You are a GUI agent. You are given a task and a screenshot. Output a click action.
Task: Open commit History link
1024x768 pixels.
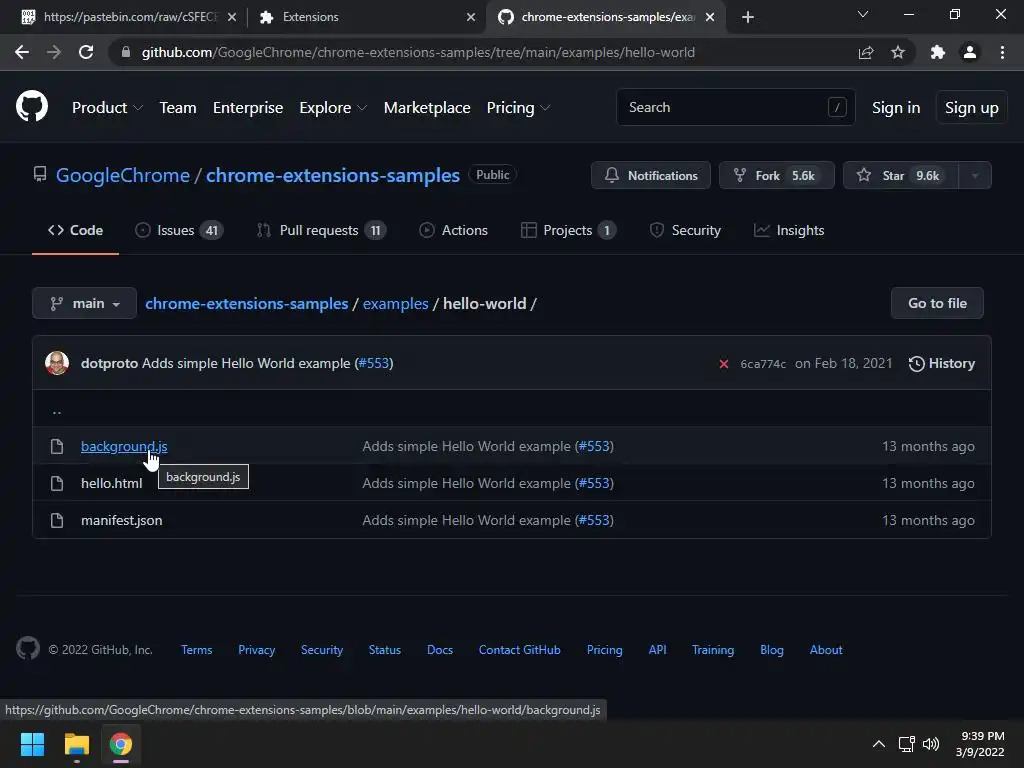(941, 364)
